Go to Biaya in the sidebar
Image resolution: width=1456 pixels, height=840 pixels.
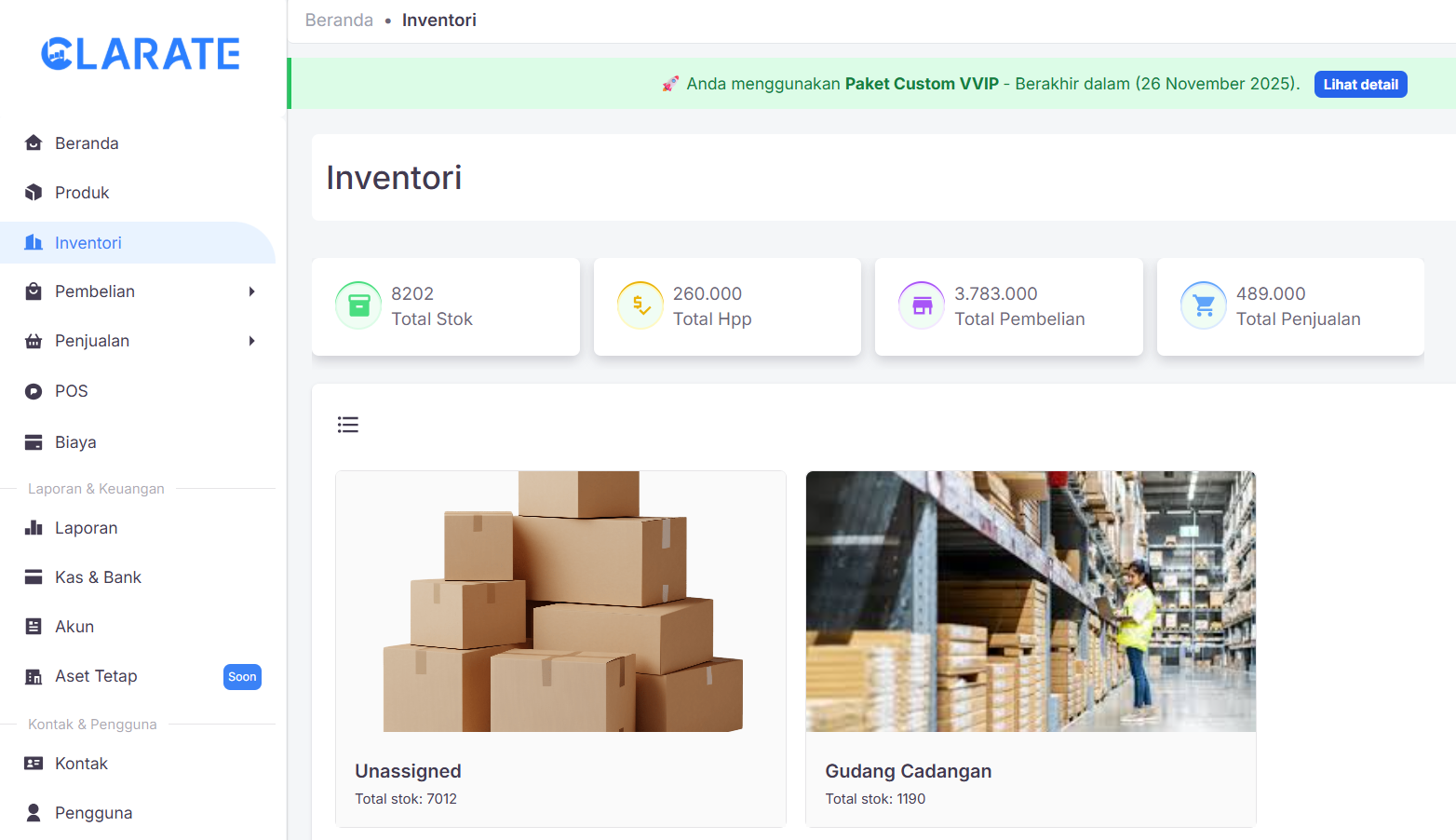(75, 442)
